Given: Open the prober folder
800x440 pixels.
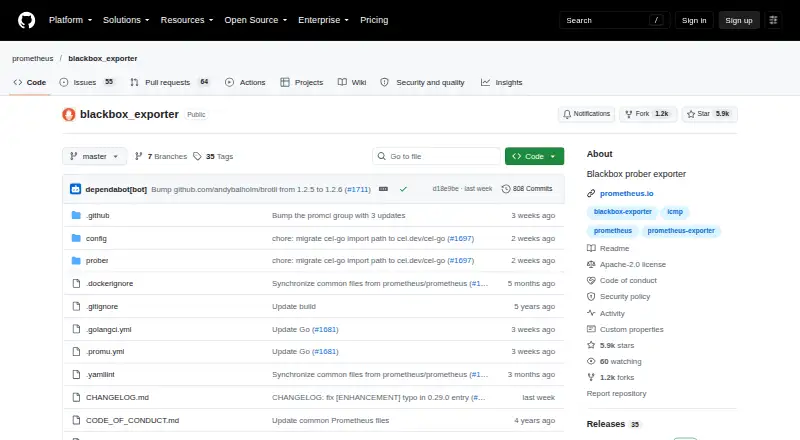Looking at the screenshot, I should pos(97,260).
